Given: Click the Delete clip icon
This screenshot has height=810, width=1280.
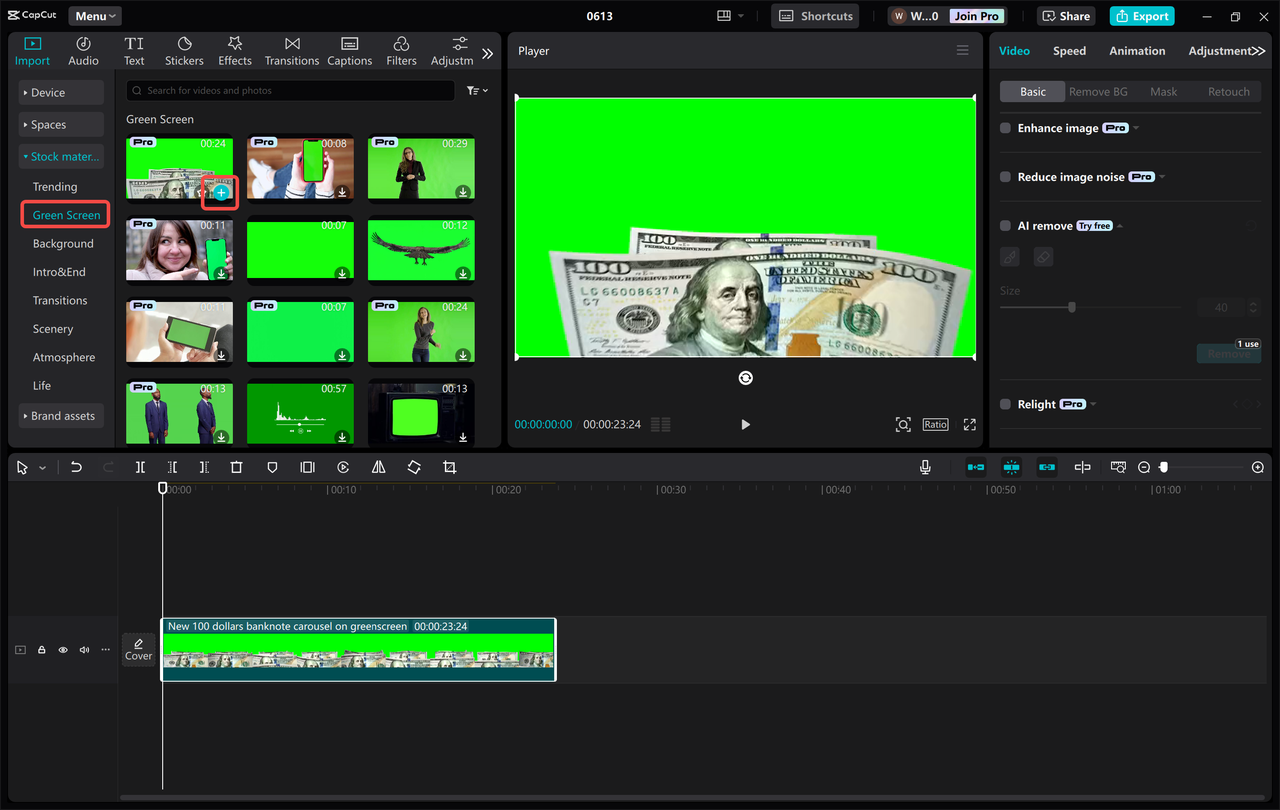Looking at the screenshot, I should (x=236, y=467).
